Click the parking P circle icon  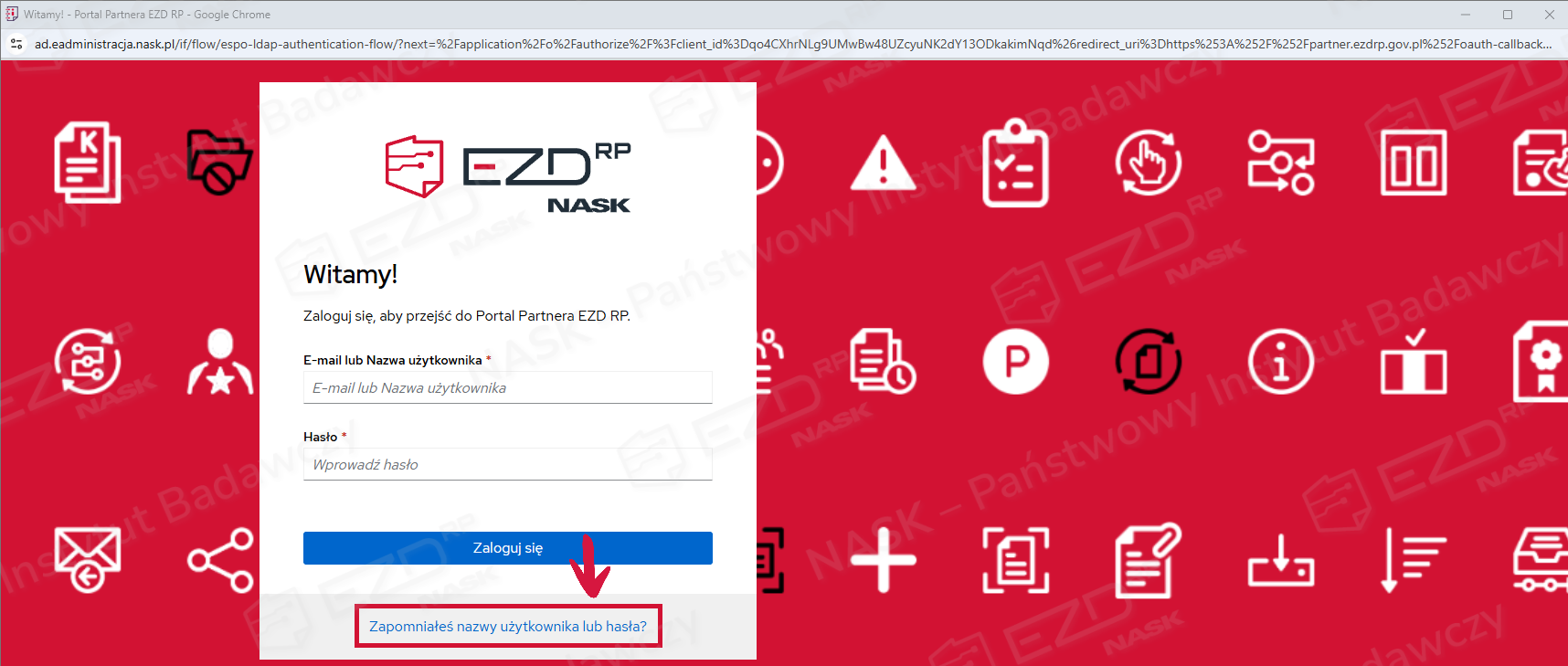click(1016, 362)
